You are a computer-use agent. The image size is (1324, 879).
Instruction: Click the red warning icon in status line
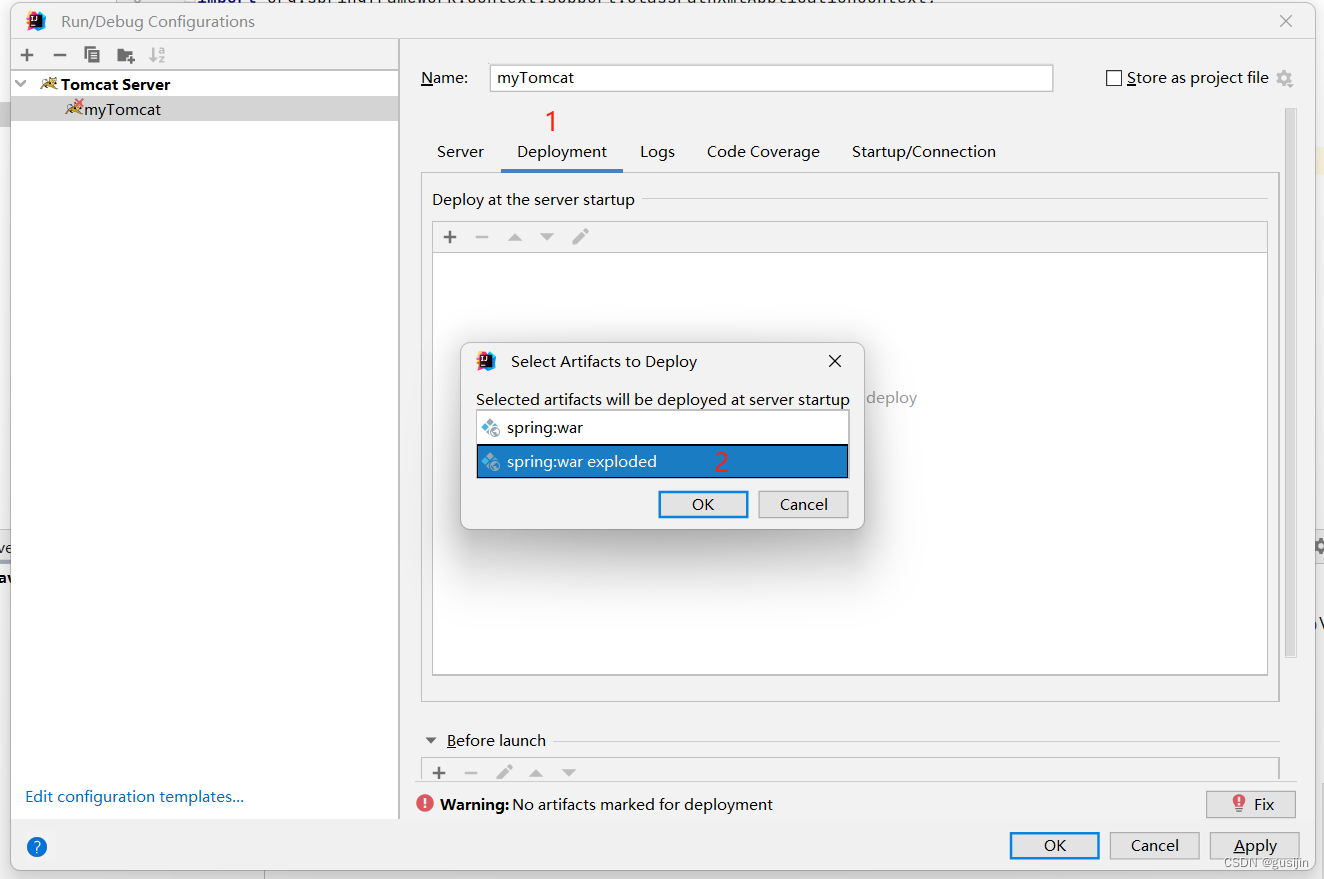(426, 804)
